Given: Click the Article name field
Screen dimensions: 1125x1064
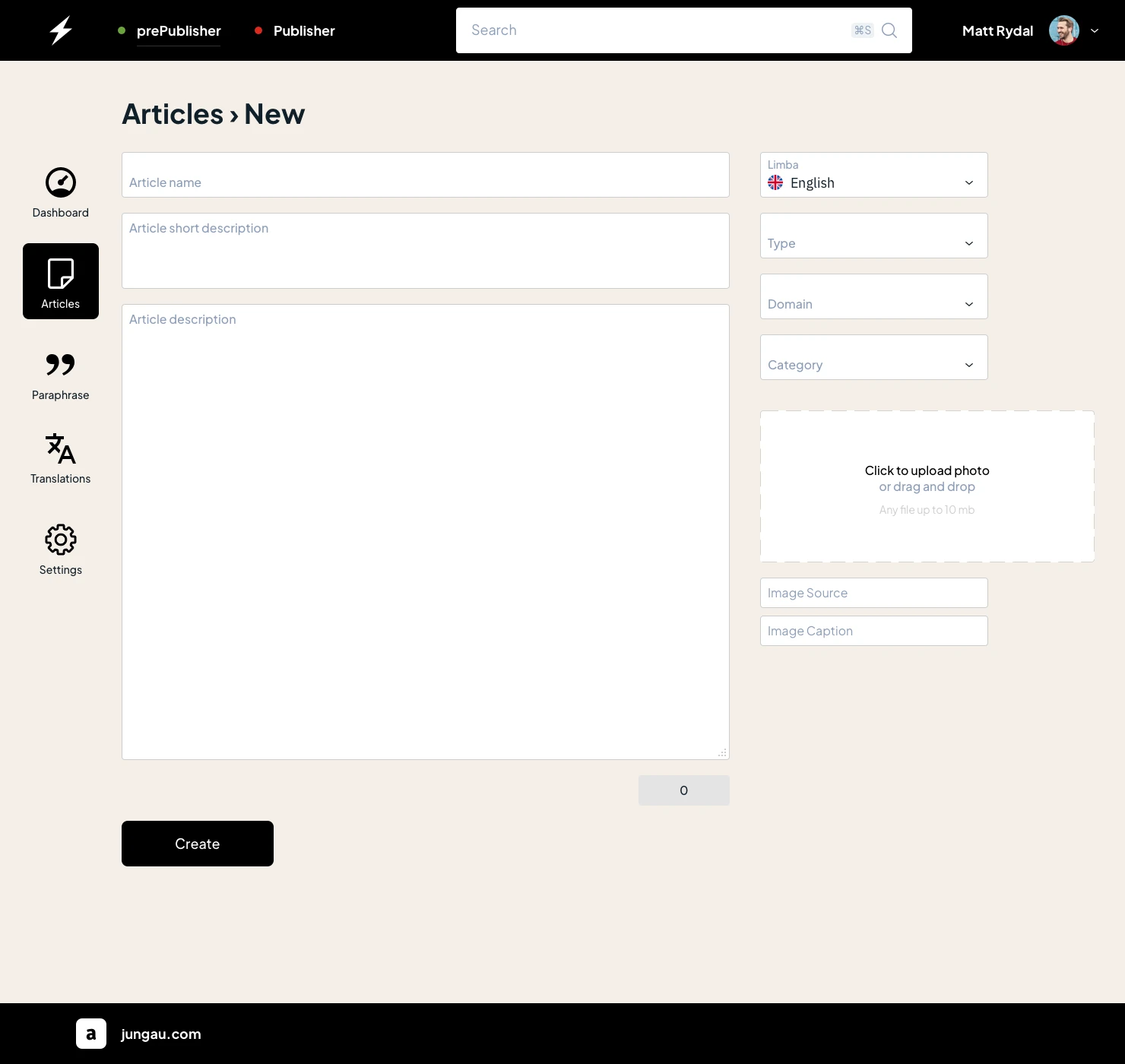Looking at the screenshot, I should pyautogui.click(x=425, y=176).
